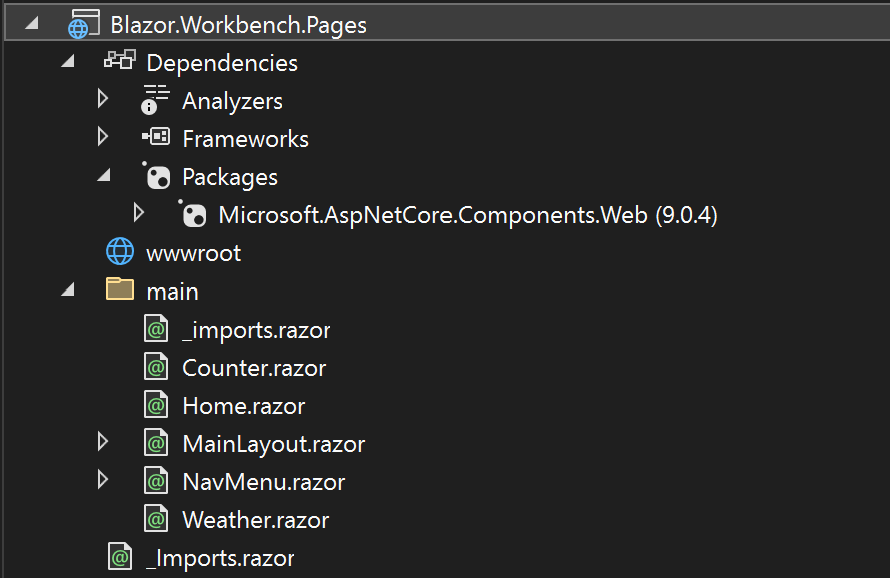This screenshot has height=578, width=890.
Task: Click the razor file icon beside NavMenu.razor
Action: 156,481
